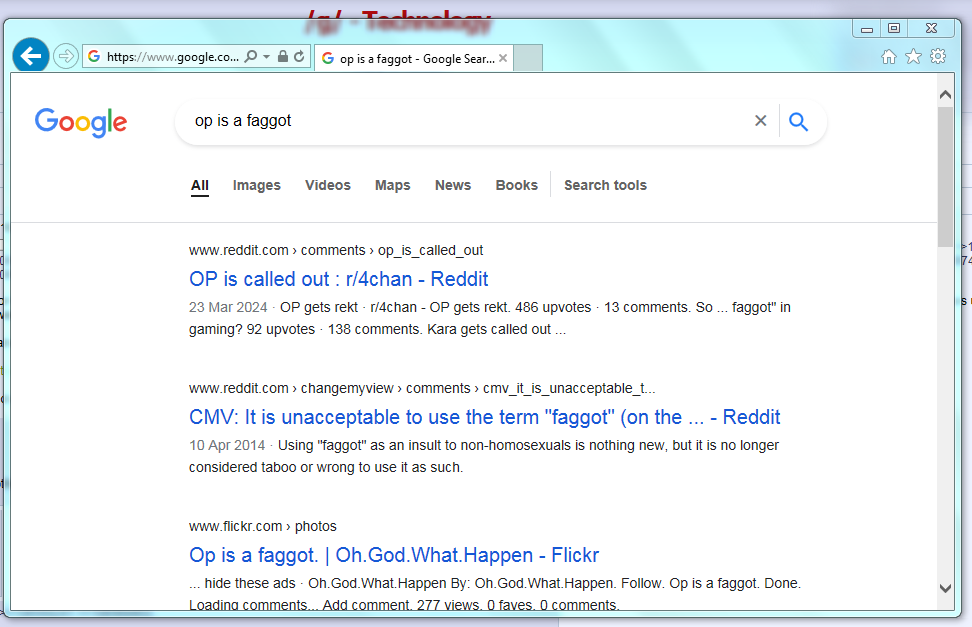Viewport: 972px width, 627px height.
Task: Go back with the blue back arrow
Action: tap(30, 56)
